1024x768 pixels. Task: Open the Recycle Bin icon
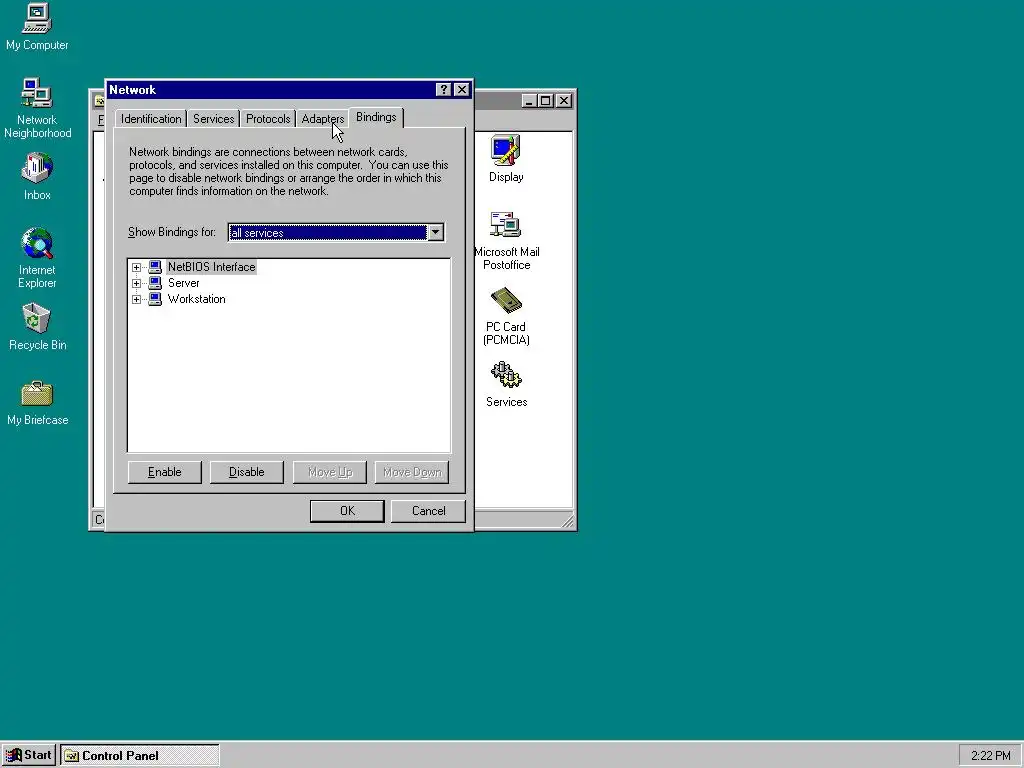click(37, 327)
